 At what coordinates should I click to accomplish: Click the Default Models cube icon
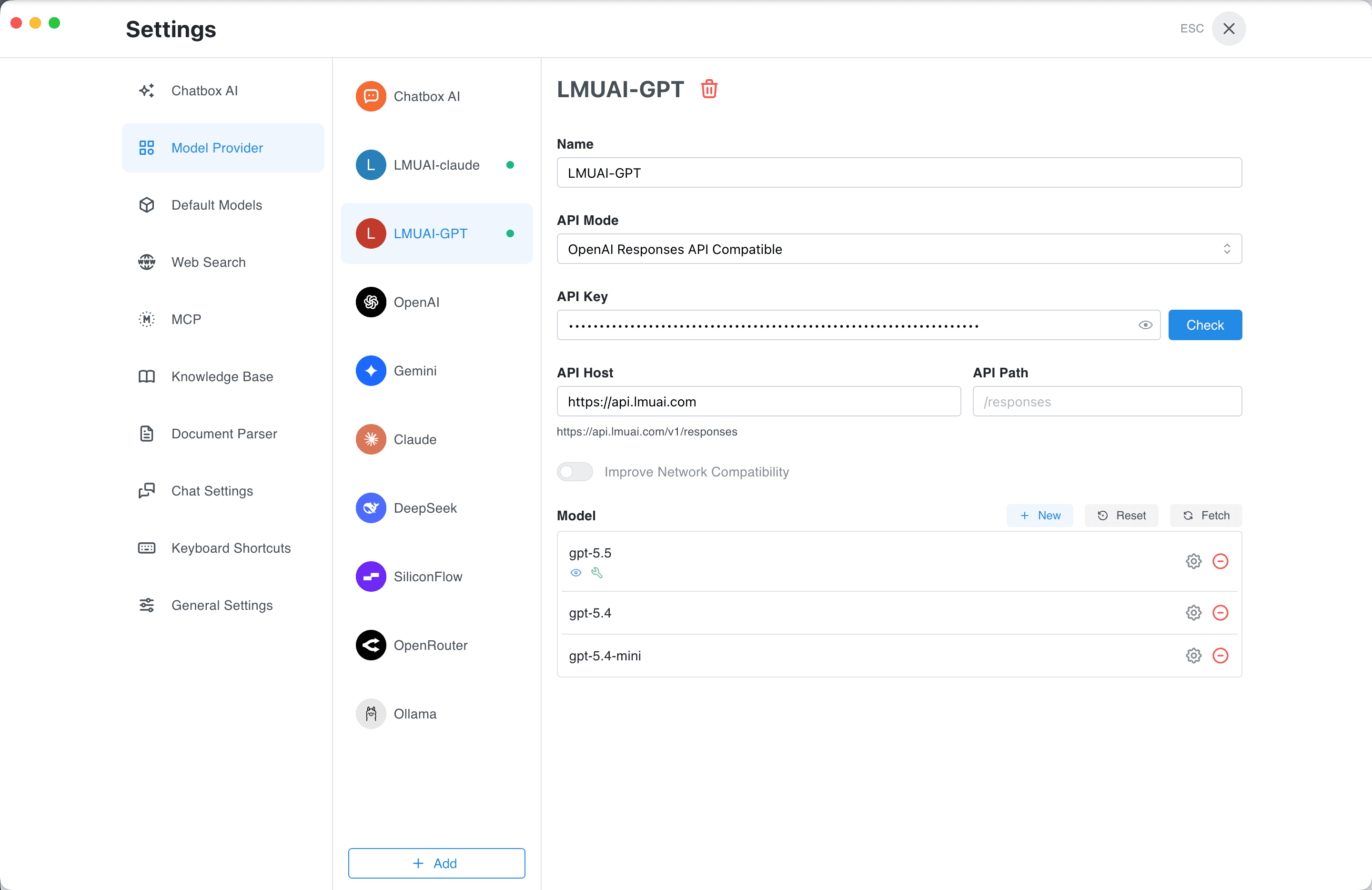(146, 205)
